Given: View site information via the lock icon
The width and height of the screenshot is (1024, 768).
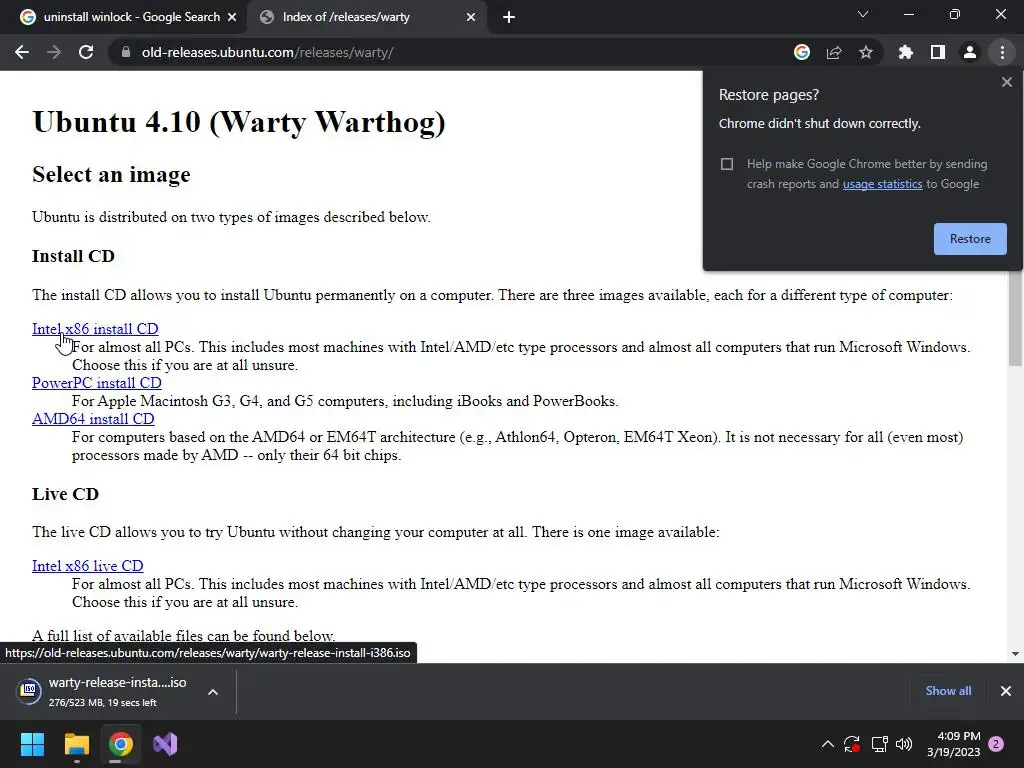Looking at the screenshot, I should [126, 52].
